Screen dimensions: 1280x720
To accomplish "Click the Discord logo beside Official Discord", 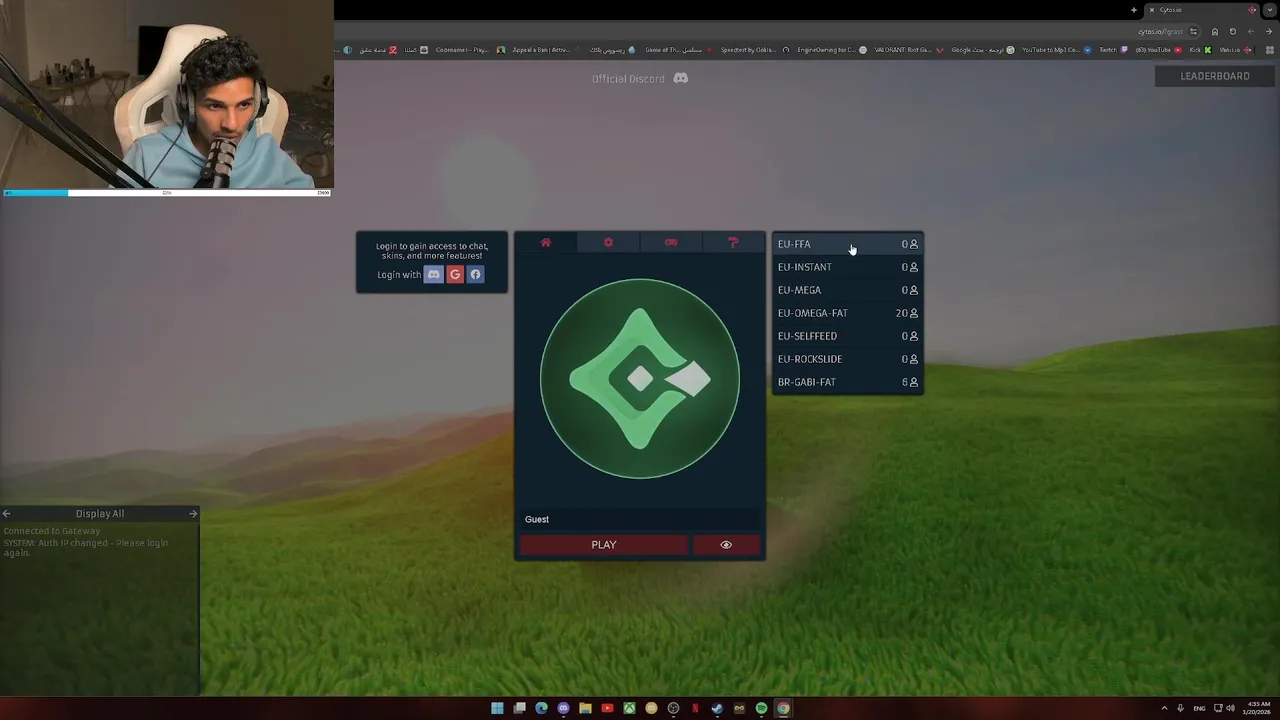I will pyautogui.click(x=681, y=78).
